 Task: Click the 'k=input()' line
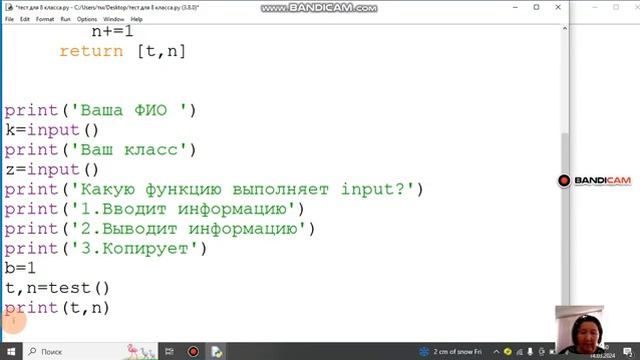pos(52,130)
